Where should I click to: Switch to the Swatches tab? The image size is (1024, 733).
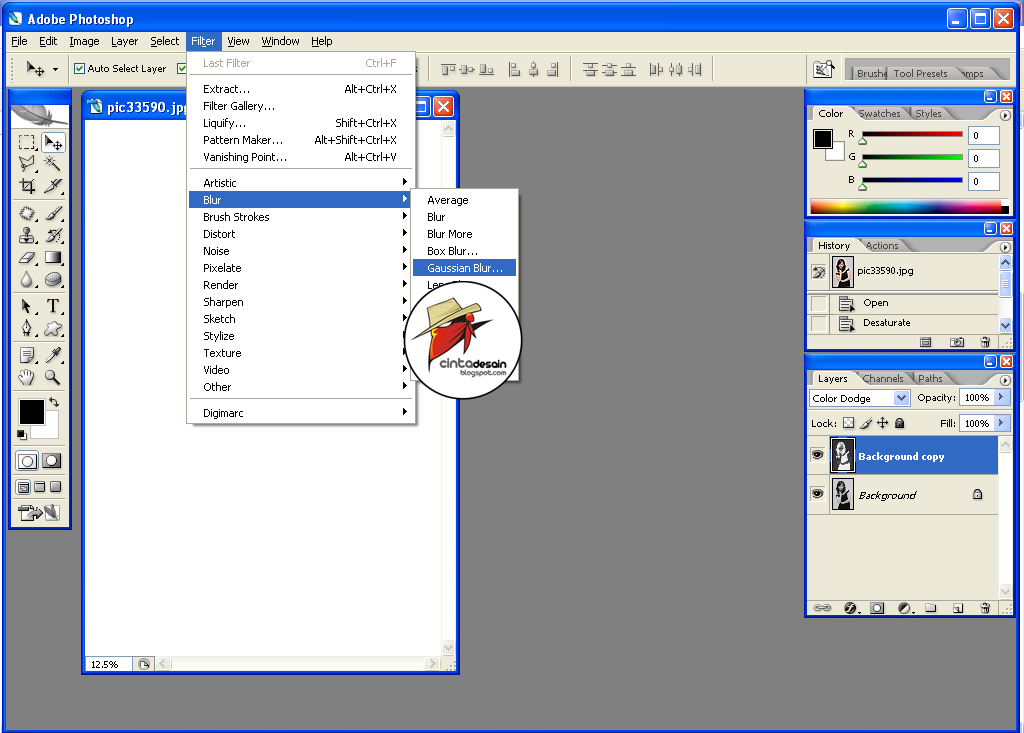pyautogui.click(x=879, y=114)
